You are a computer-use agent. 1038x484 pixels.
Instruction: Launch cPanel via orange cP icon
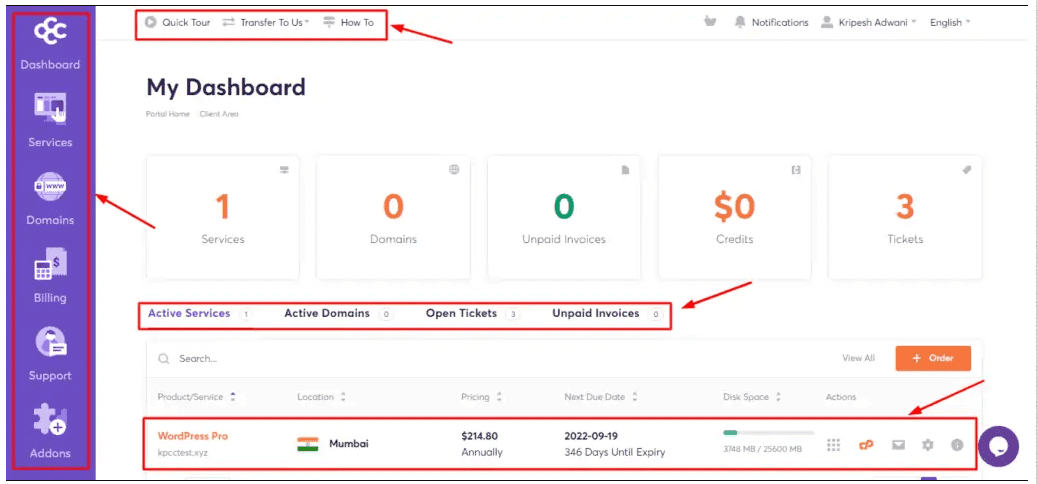866,445
